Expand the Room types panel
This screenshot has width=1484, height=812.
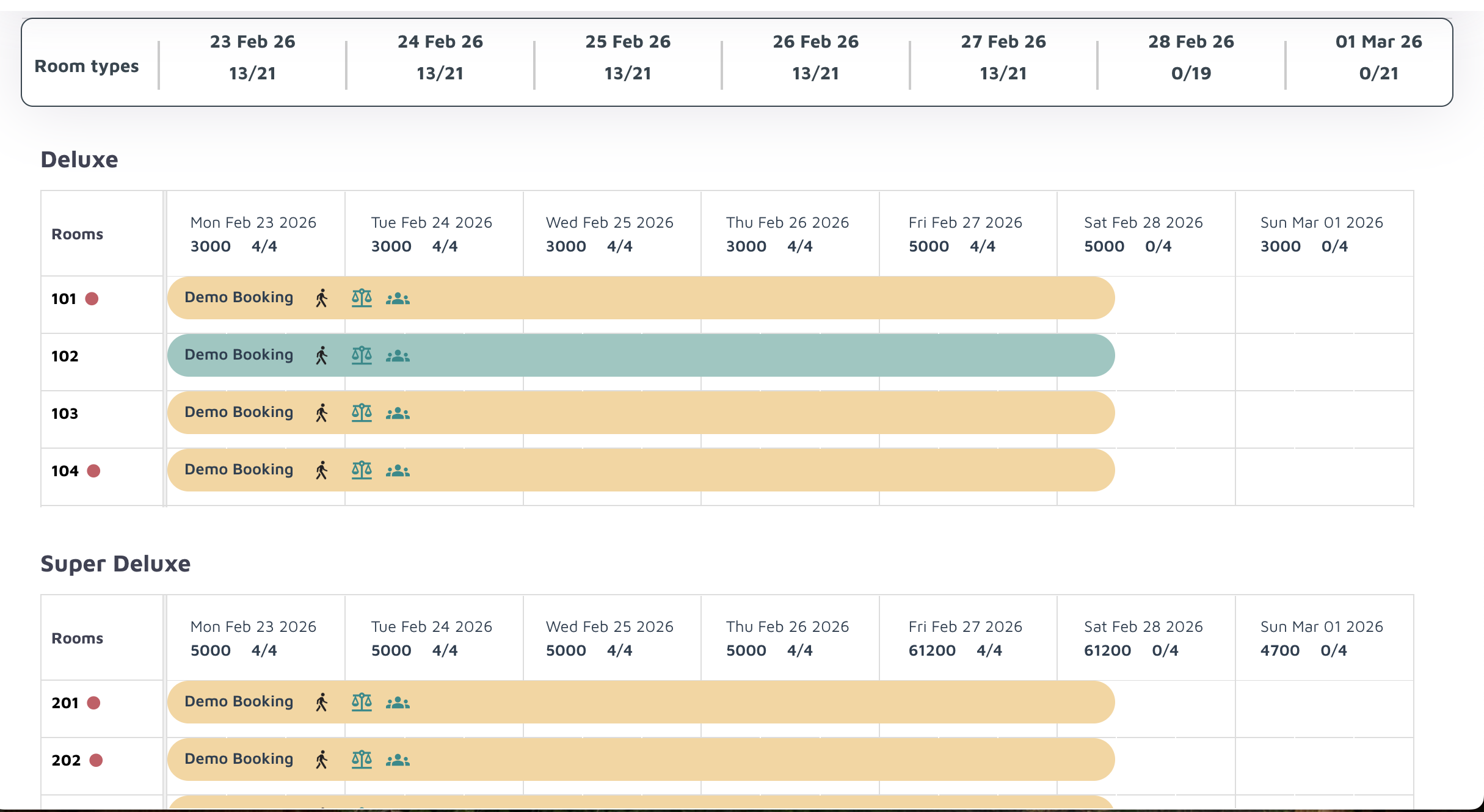[x=86, y=66]
